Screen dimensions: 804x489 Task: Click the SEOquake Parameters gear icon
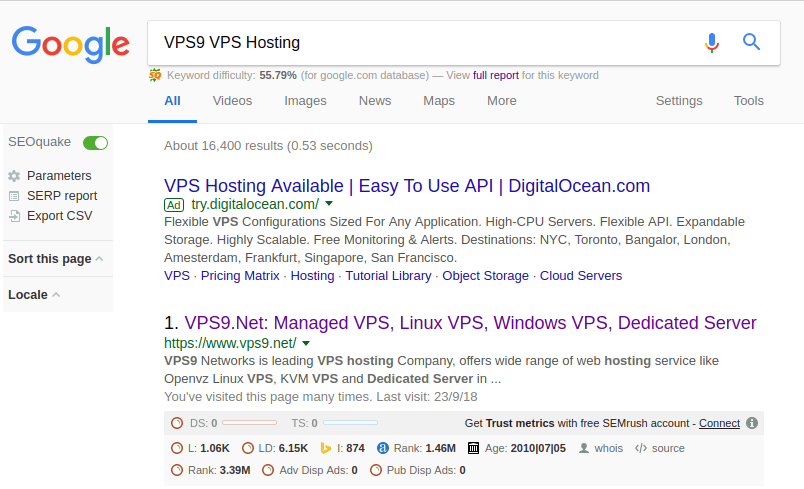coord(14,176)
